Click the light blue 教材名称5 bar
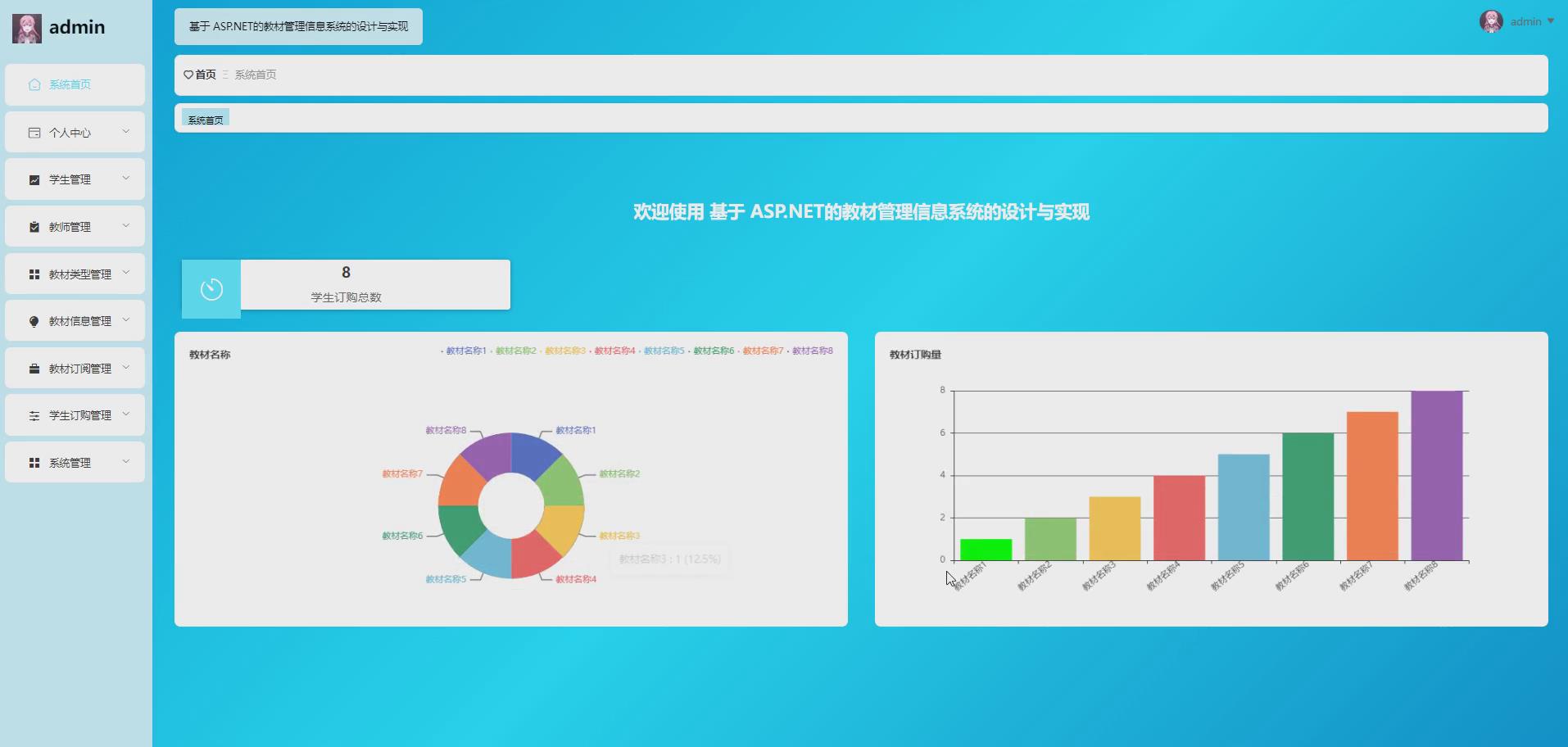Viewport: 1568px width, 747px height. tap(1244, 507)
